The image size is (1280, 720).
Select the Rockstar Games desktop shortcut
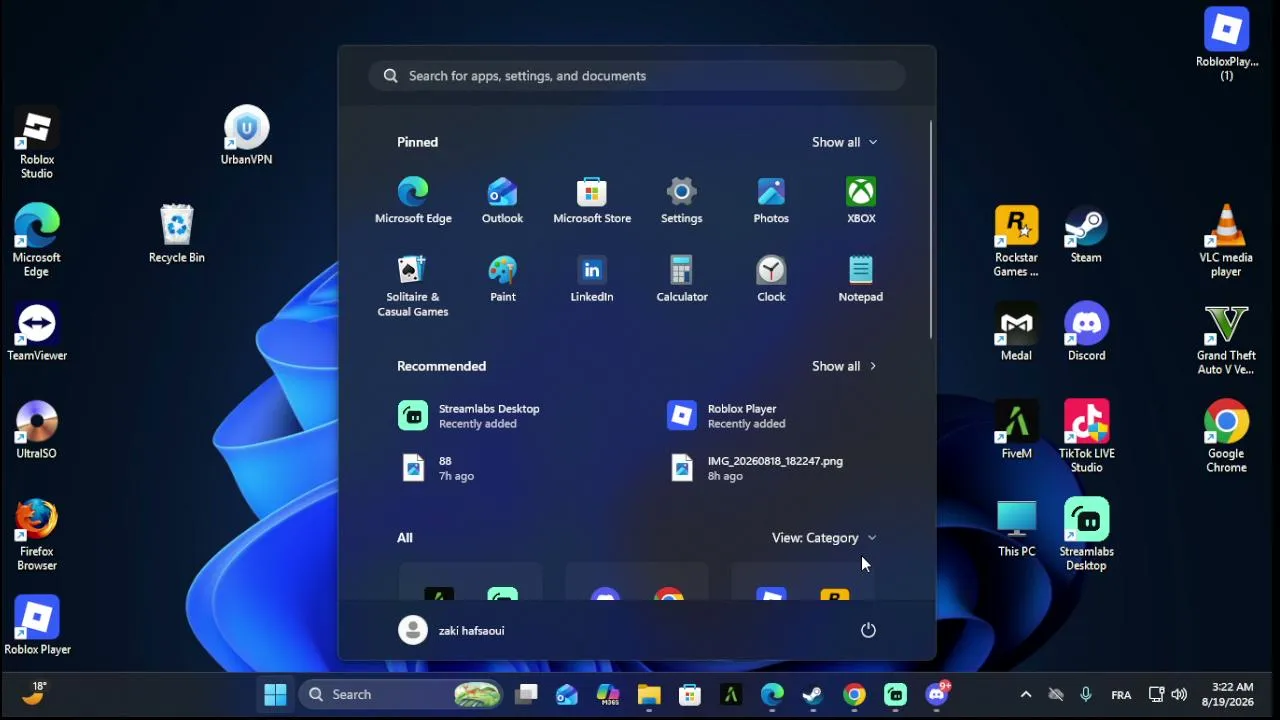[x=1016, y=241]
